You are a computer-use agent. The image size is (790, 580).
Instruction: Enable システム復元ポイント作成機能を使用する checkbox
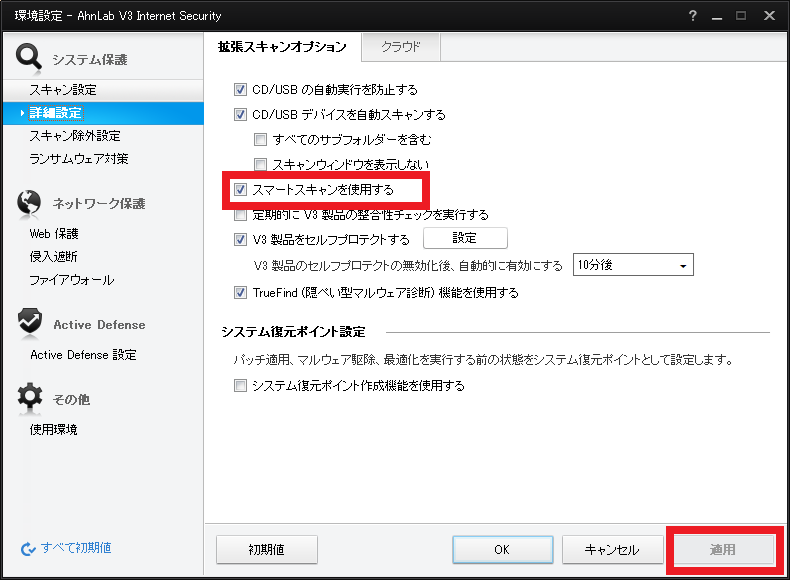(240, 385)
